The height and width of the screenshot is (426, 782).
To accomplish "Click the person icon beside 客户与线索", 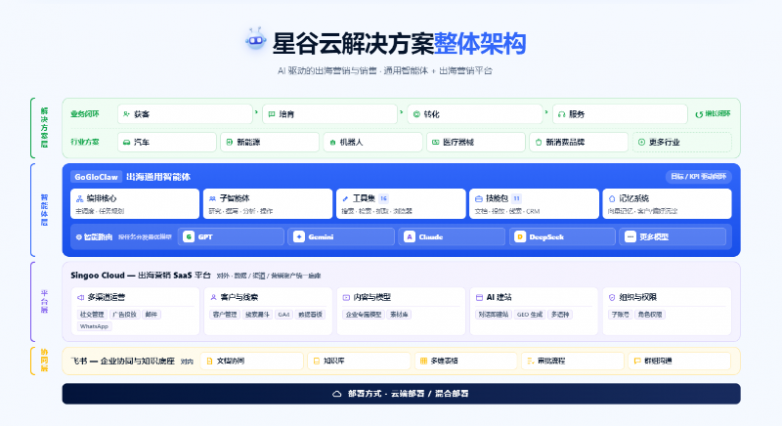I will click(213, 297).
